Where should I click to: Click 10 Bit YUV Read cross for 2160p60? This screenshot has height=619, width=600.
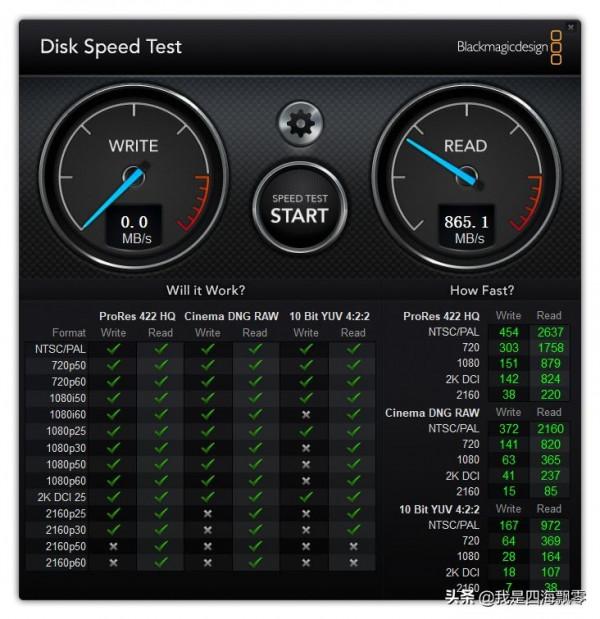point(353,563)
